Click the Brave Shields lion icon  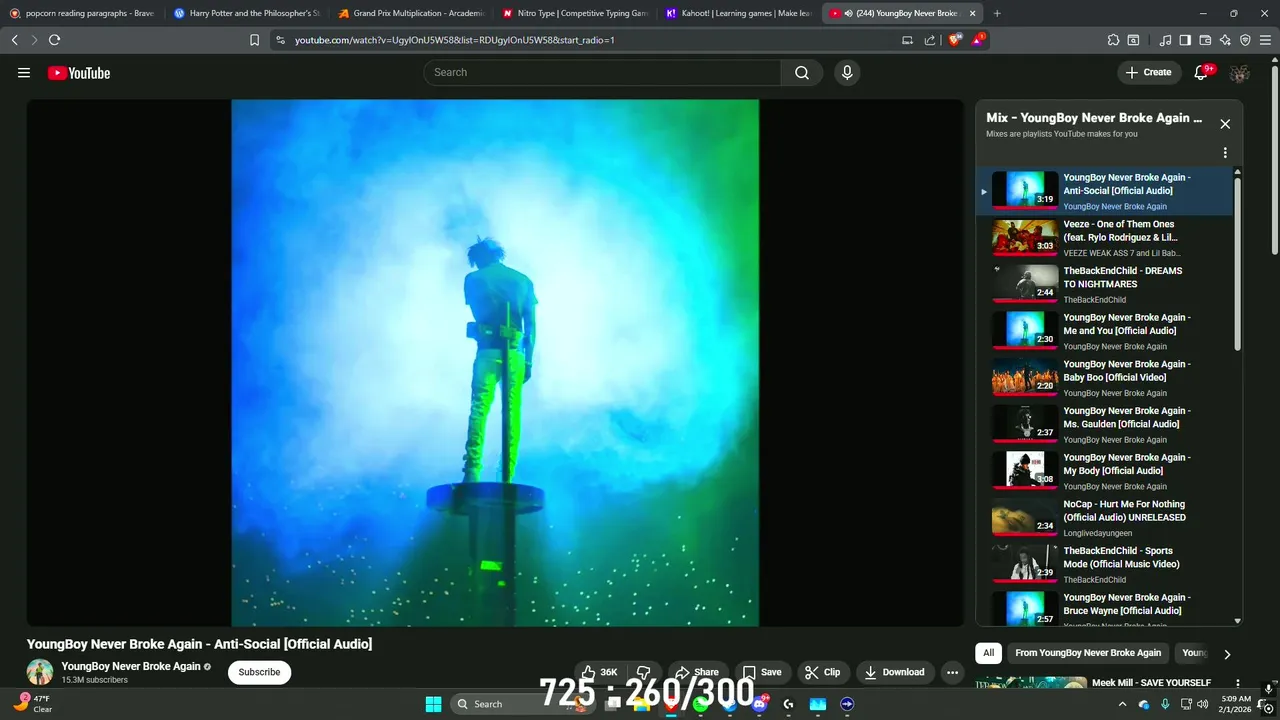tap(955, 40)
